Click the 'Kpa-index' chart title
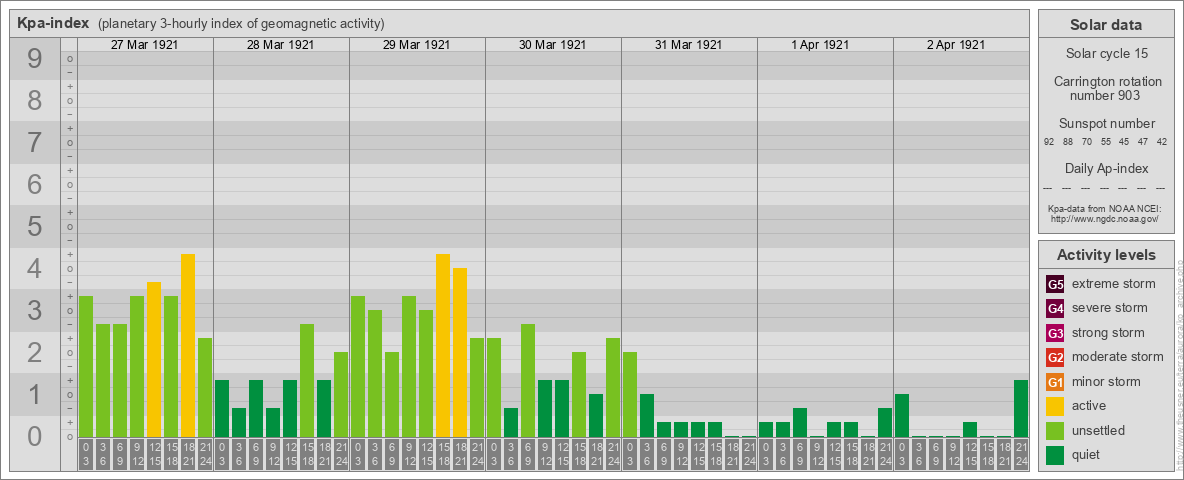The height and width of the screenshot is (480, 1184). (53, 23)
